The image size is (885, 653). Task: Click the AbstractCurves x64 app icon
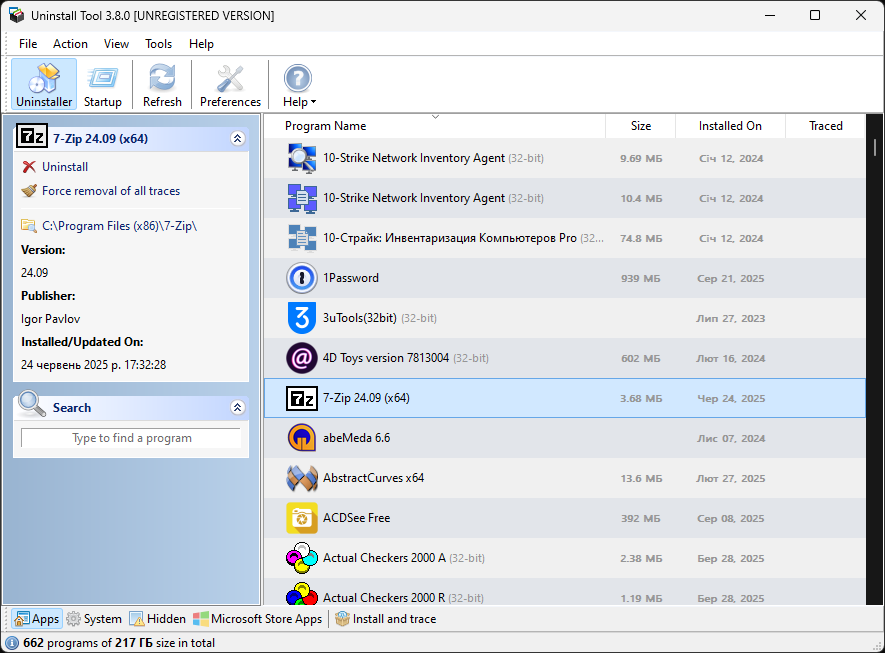(x=301, y=478)
